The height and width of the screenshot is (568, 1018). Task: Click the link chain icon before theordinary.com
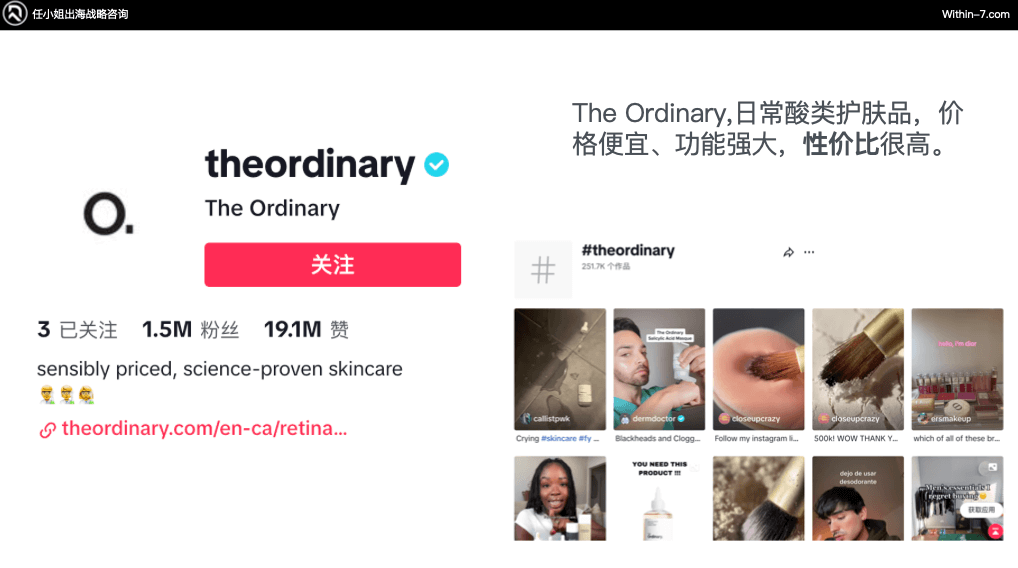[x=47, y=430]
